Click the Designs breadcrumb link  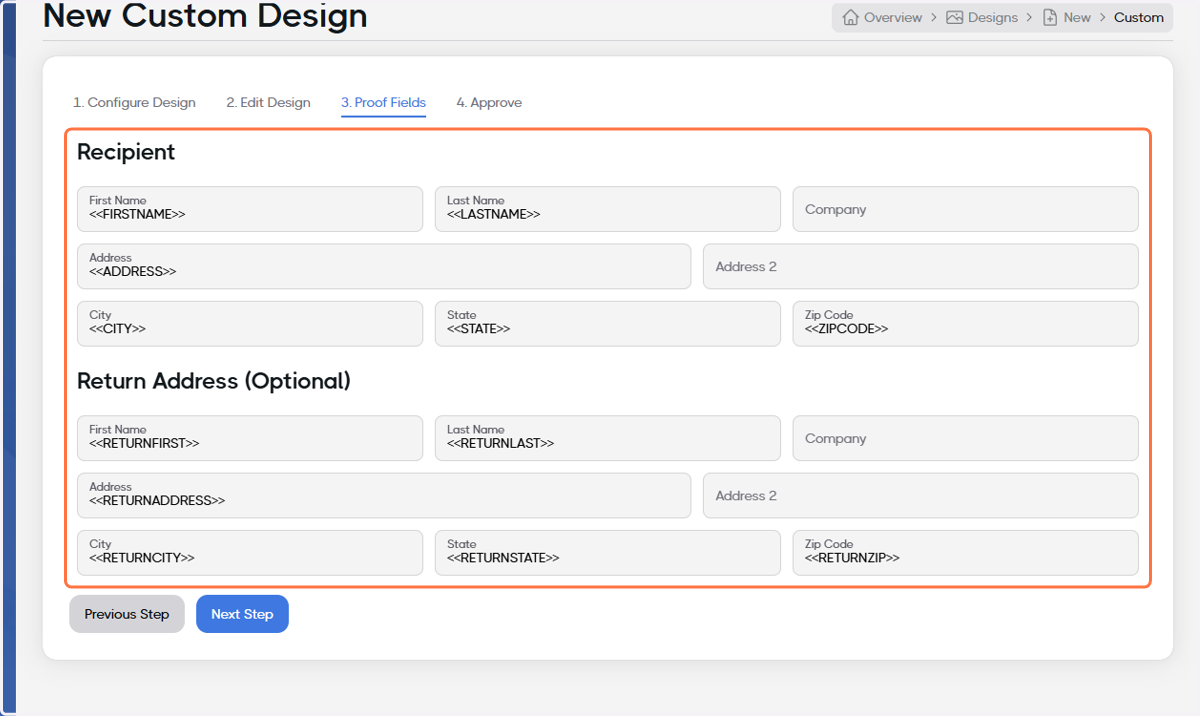point(993,17)
